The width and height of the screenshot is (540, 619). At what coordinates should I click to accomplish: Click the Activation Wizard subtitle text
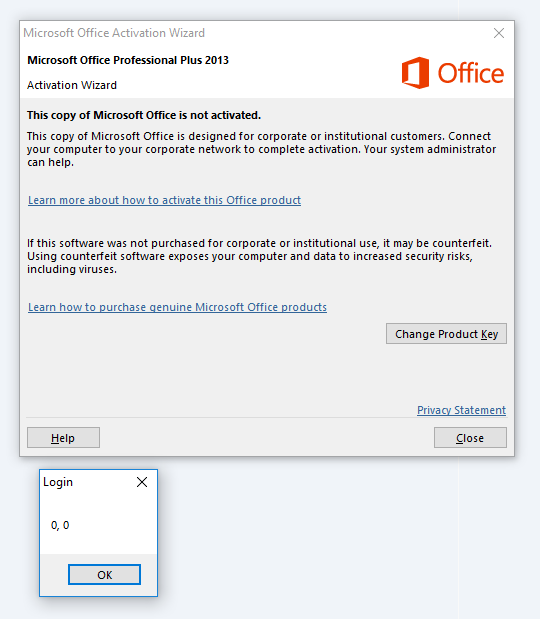[72, 85]
